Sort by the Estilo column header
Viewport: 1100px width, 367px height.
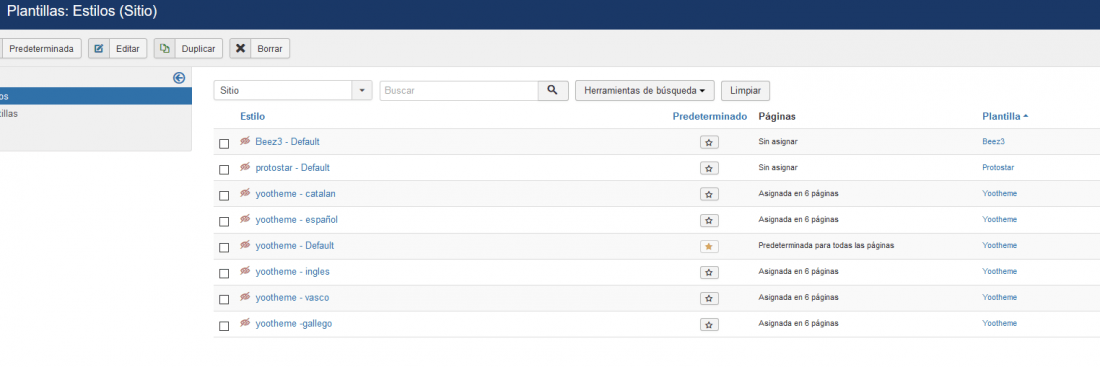pos(253,116)
